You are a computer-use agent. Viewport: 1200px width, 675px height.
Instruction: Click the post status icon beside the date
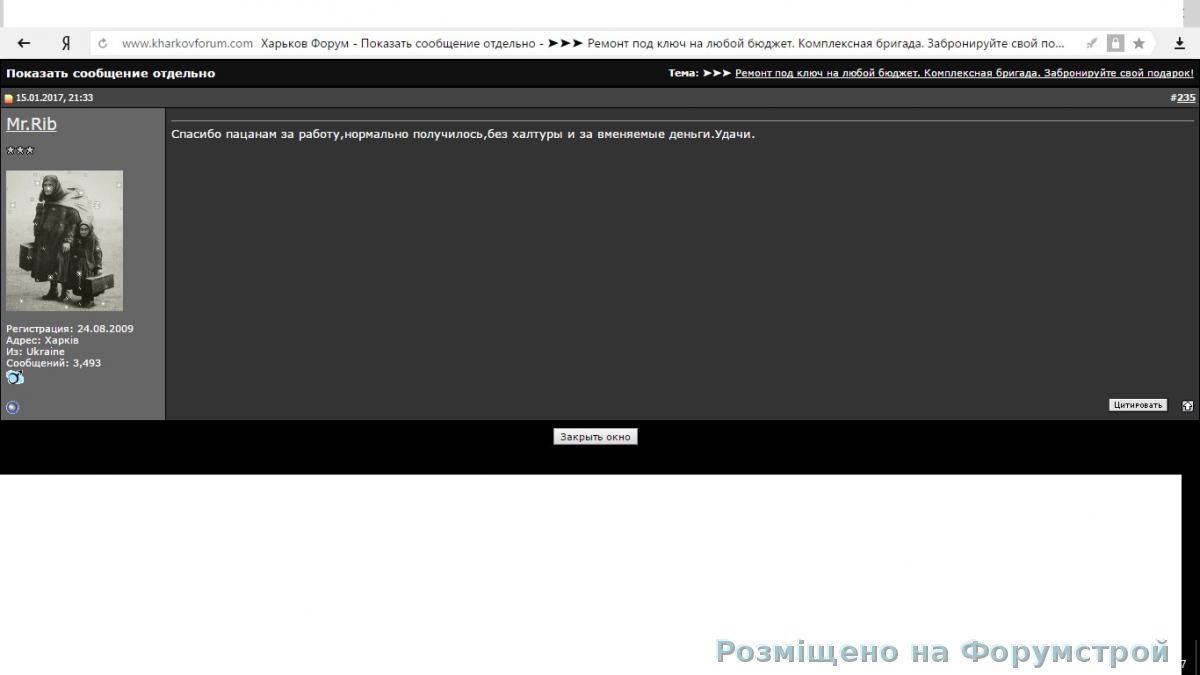point(8,98)
